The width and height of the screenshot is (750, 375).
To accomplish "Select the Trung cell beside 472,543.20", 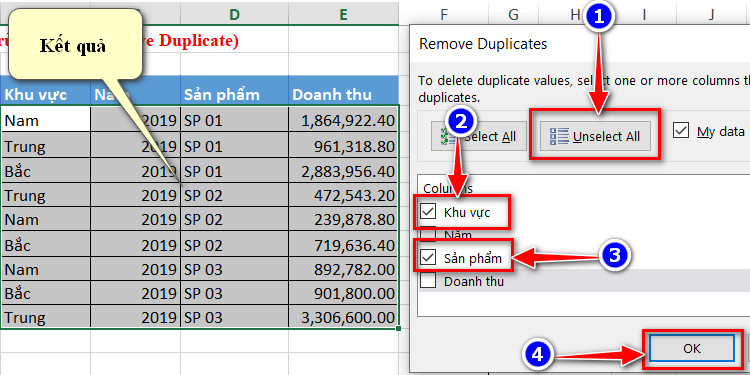I will 45,195.
